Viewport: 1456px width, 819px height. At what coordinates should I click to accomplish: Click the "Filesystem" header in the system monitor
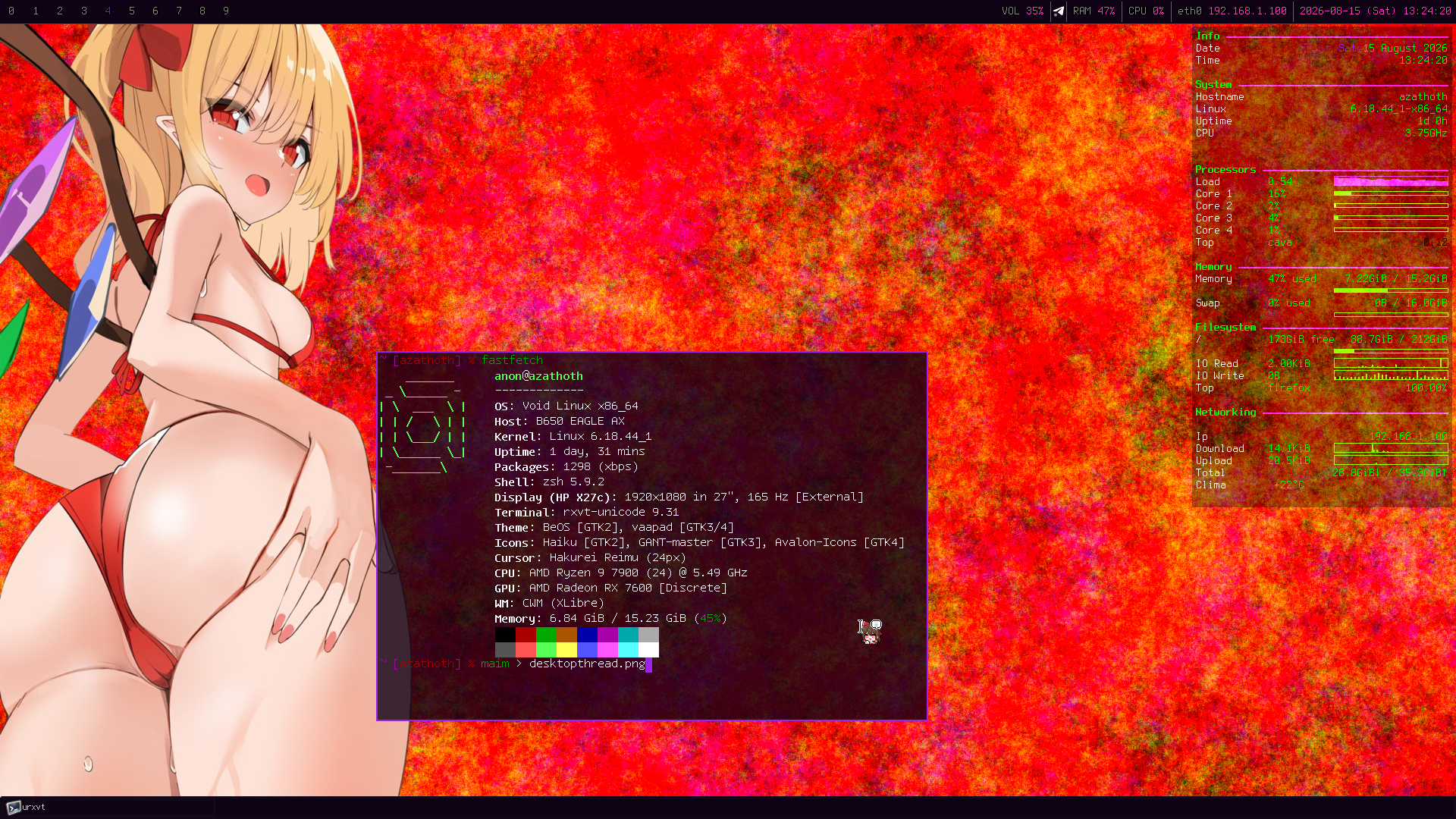tap(1225, 328)
